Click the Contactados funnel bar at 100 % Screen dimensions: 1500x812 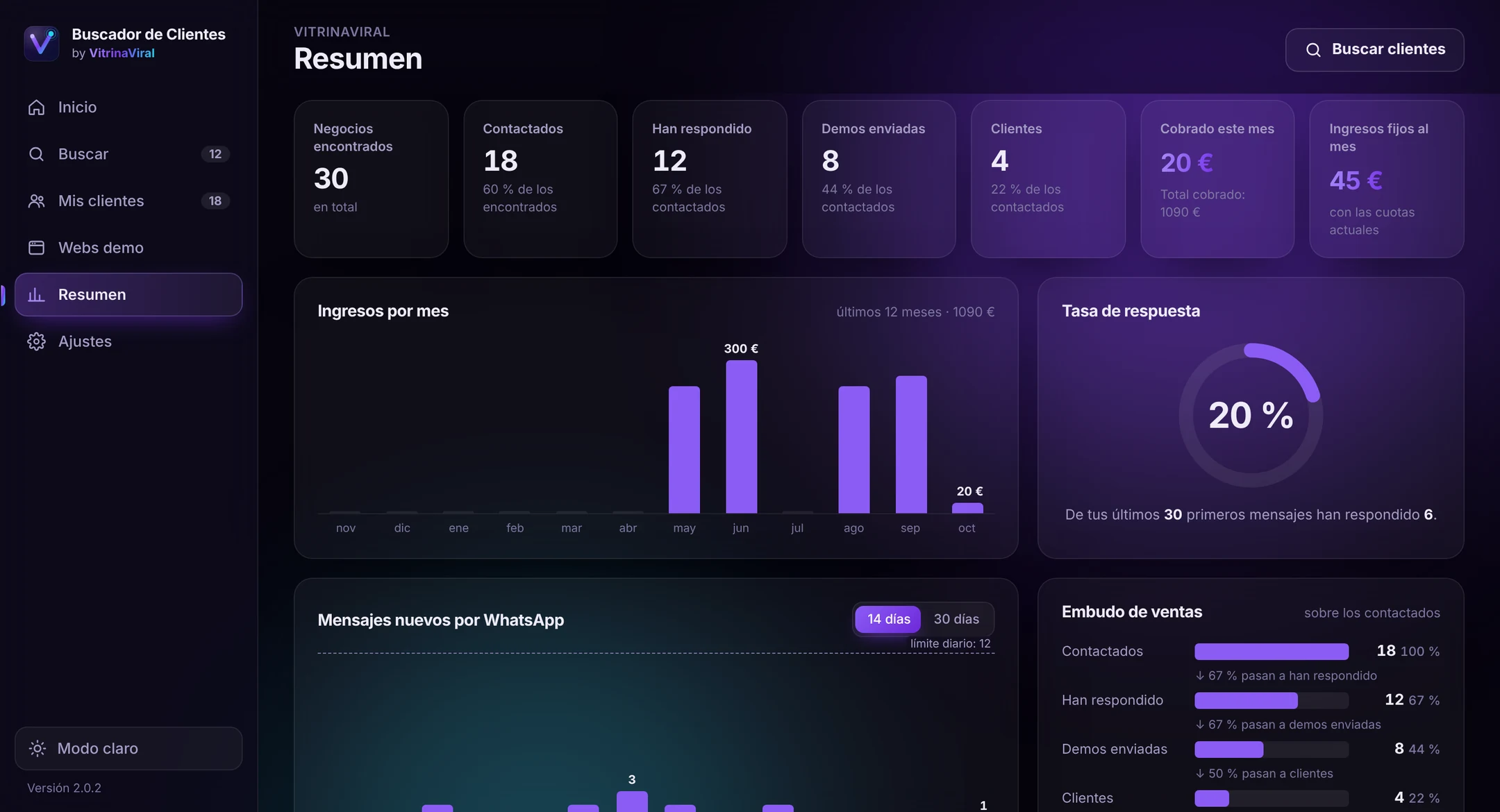1272,652
